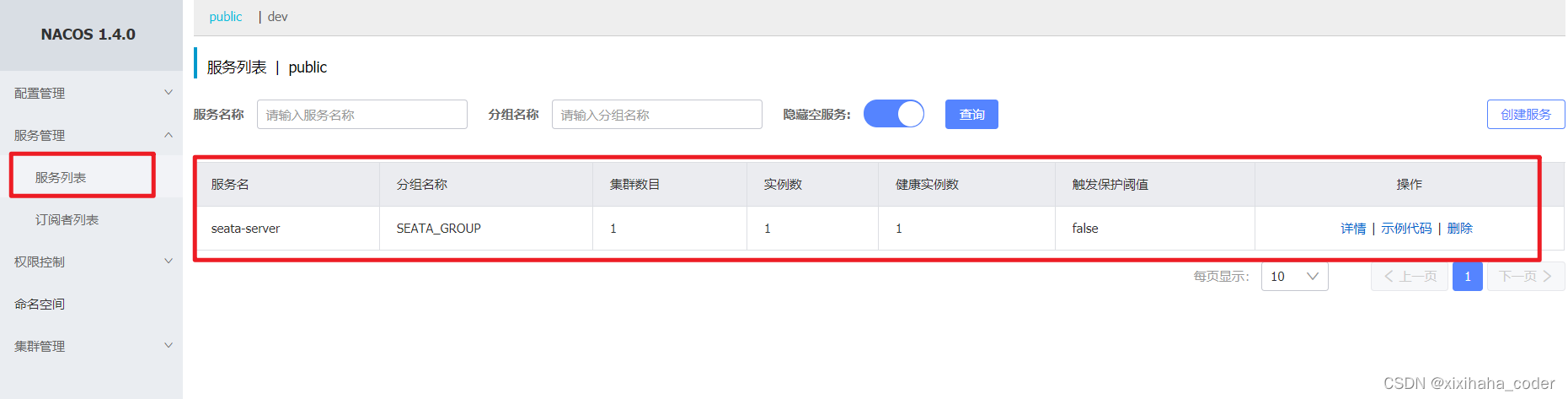Expand the 权限控制 menu chevron

[169, 262]
